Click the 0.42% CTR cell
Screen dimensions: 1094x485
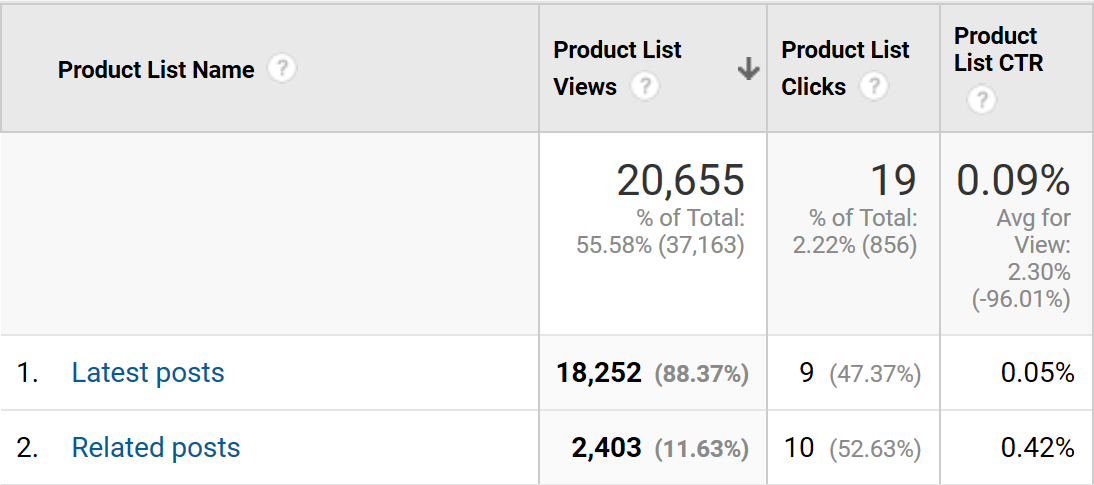pyautogui.click(x=1037, y=448)
